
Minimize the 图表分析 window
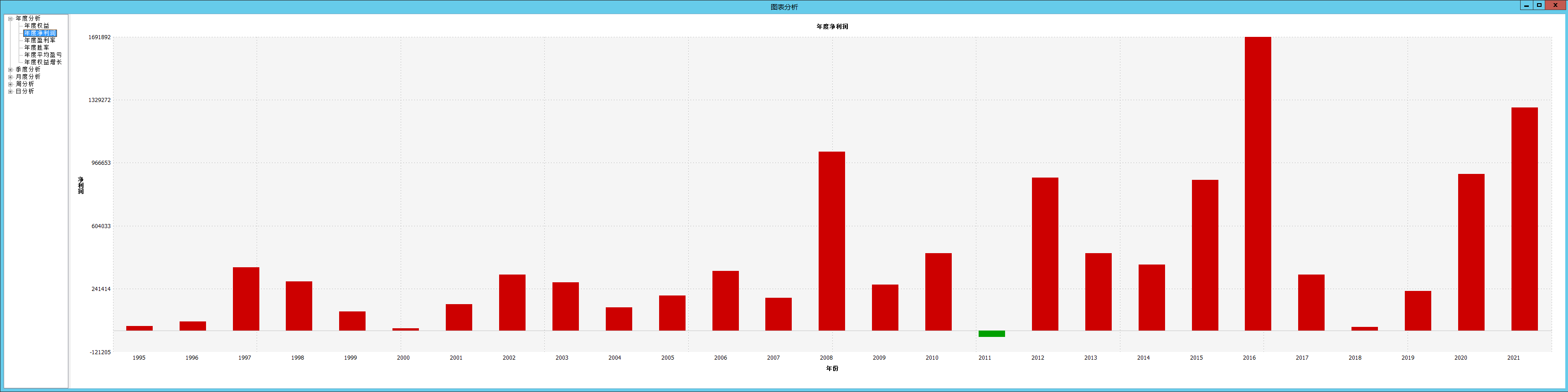point(1526,5)
